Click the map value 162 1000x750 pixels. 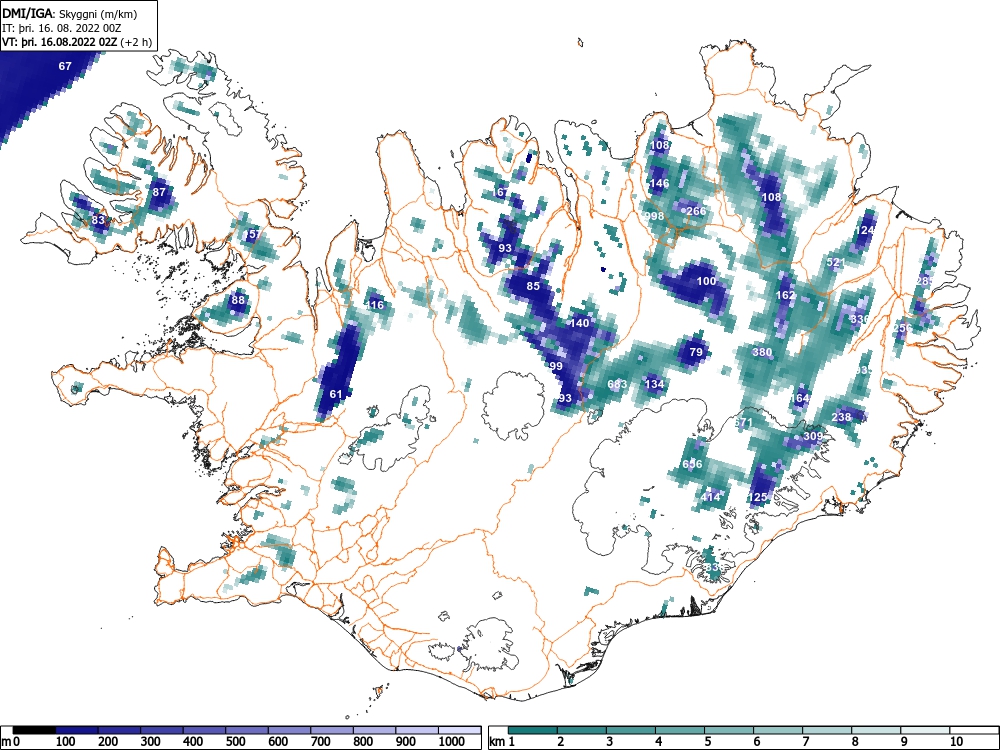(x=786, y=295)
